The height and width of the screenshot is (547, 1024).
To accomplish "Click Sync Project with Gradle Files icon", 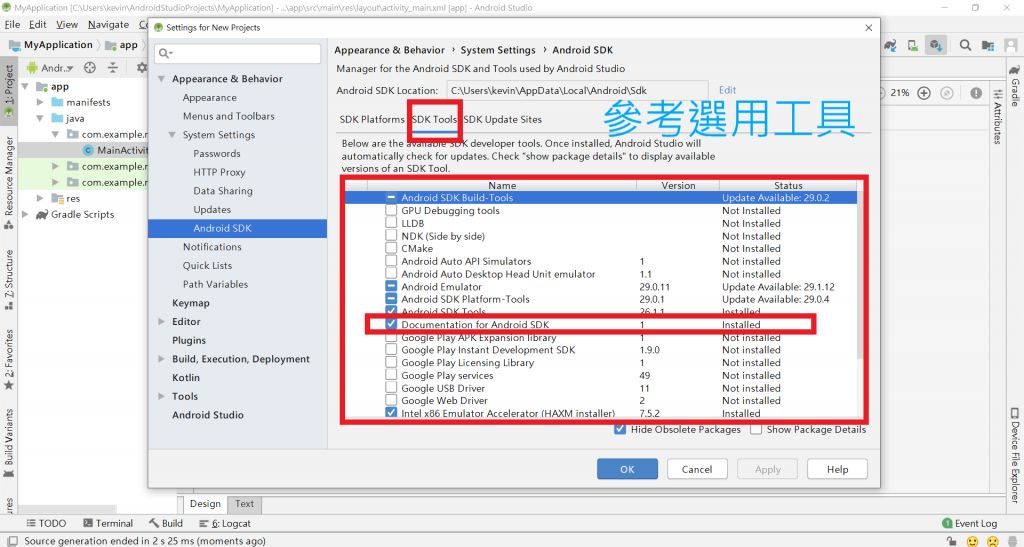I will pyautogui.click(x=890, y=45).
